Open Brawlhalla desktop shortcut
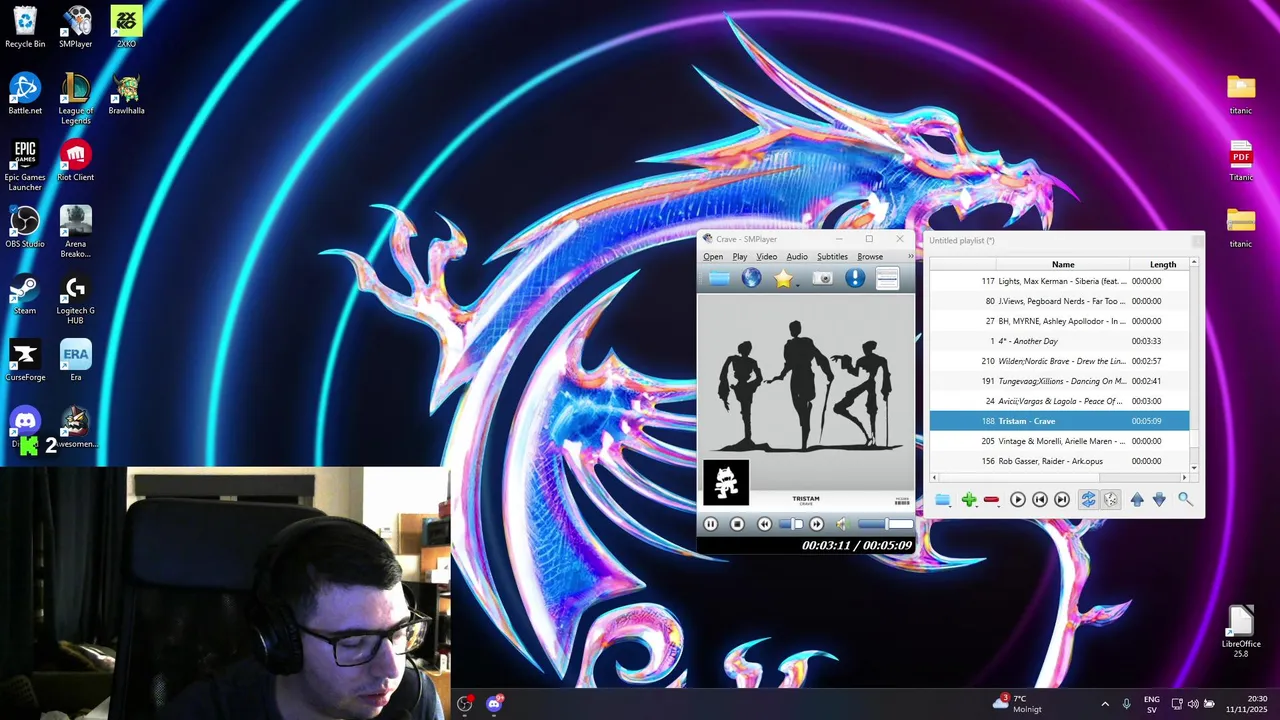The height and width of the screenshot is (720, 1280). coord(126,94)
